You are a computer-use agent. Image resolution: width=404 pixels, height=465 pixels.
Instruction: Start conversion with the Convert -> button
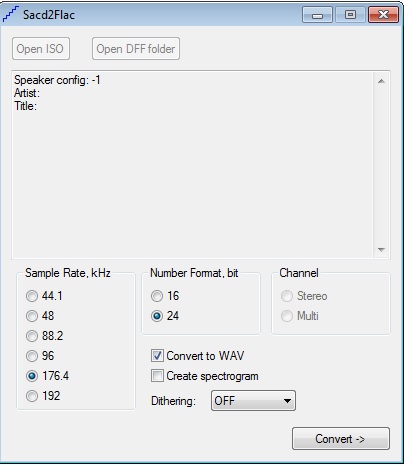tap(341, 439)
